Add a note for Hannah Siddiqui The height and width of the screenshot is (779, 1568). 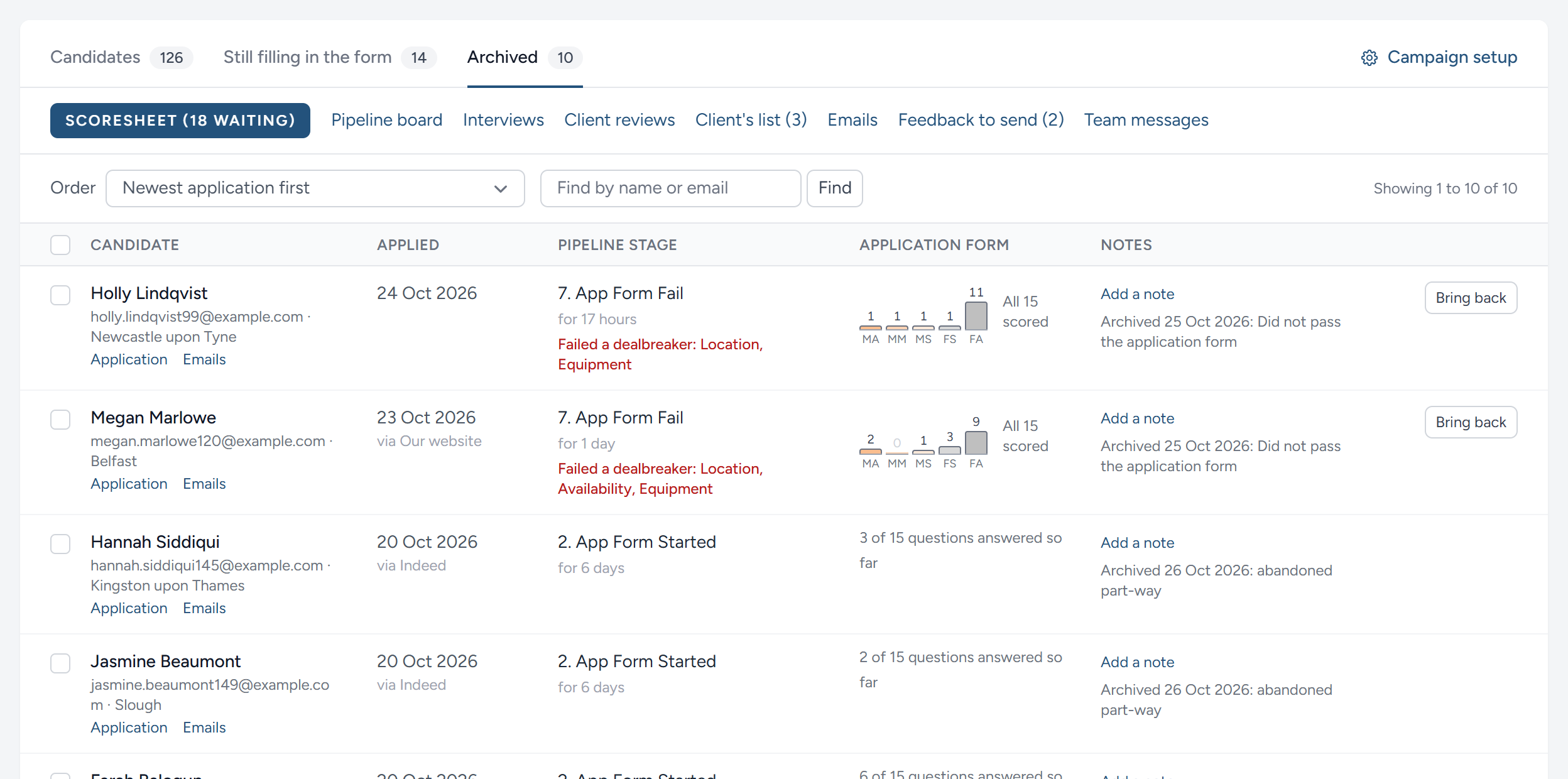pos(1137,543)
